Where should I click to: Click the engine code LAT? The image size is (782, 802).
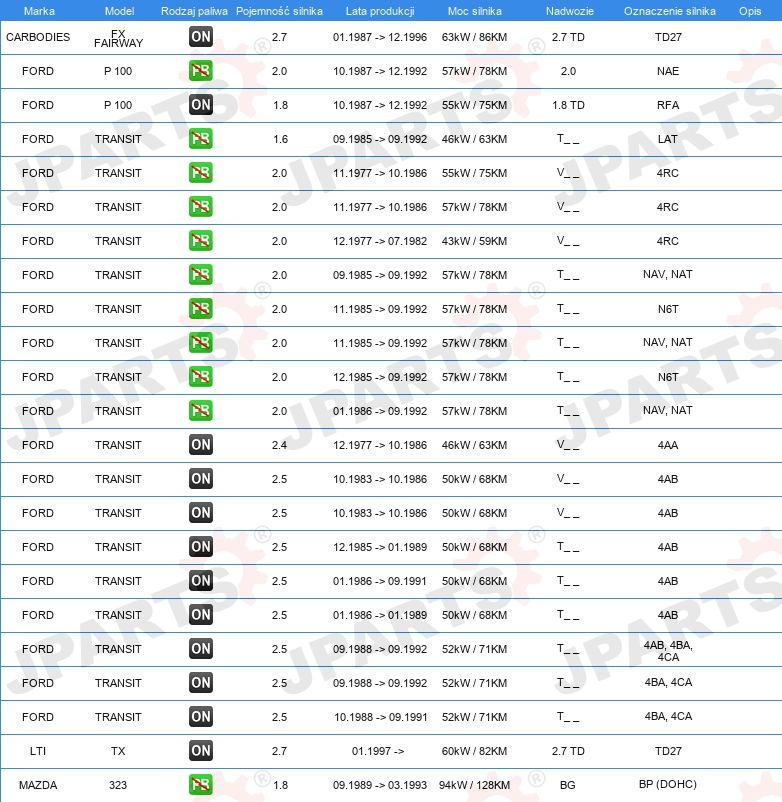click(668, 139)
